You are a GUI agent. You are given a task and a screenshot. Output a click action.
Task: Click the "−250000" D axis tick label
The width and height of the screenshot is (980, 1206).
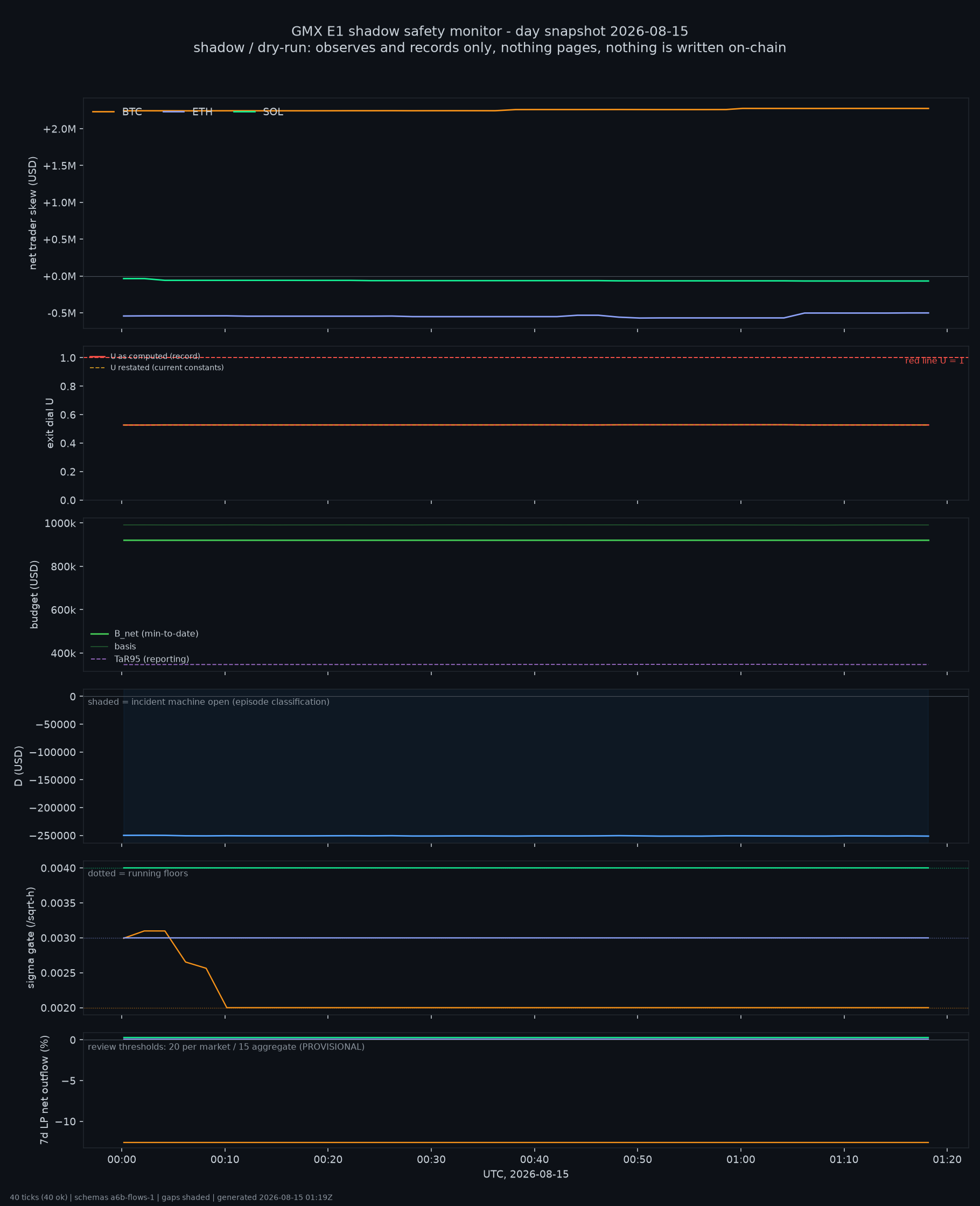(53, 836)
